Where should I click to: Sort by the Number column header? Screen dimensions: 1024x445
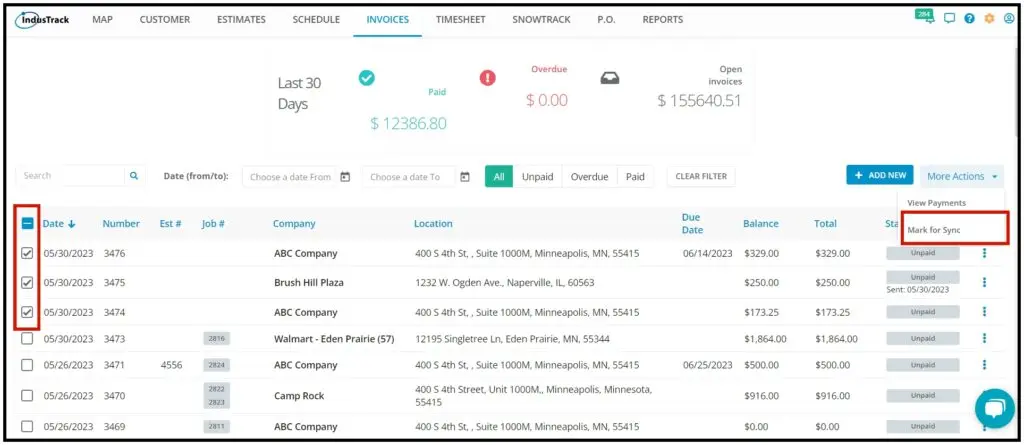pyautogui.click(x=121, y=223)
